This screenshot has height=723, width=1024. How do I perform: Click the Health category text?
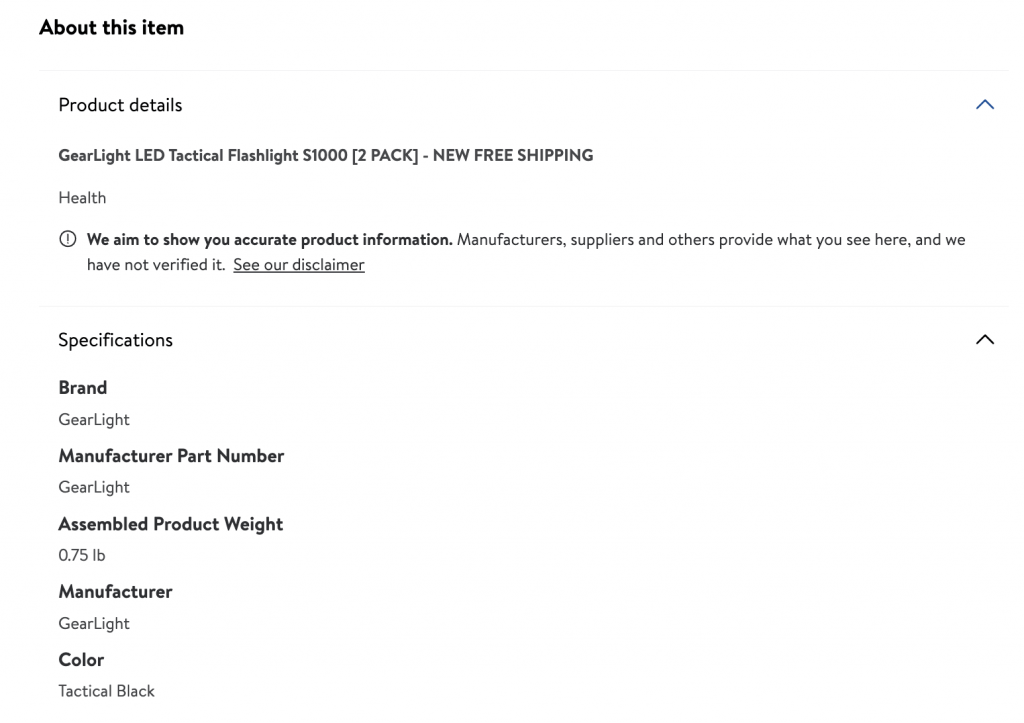click(x=82, y=198)
